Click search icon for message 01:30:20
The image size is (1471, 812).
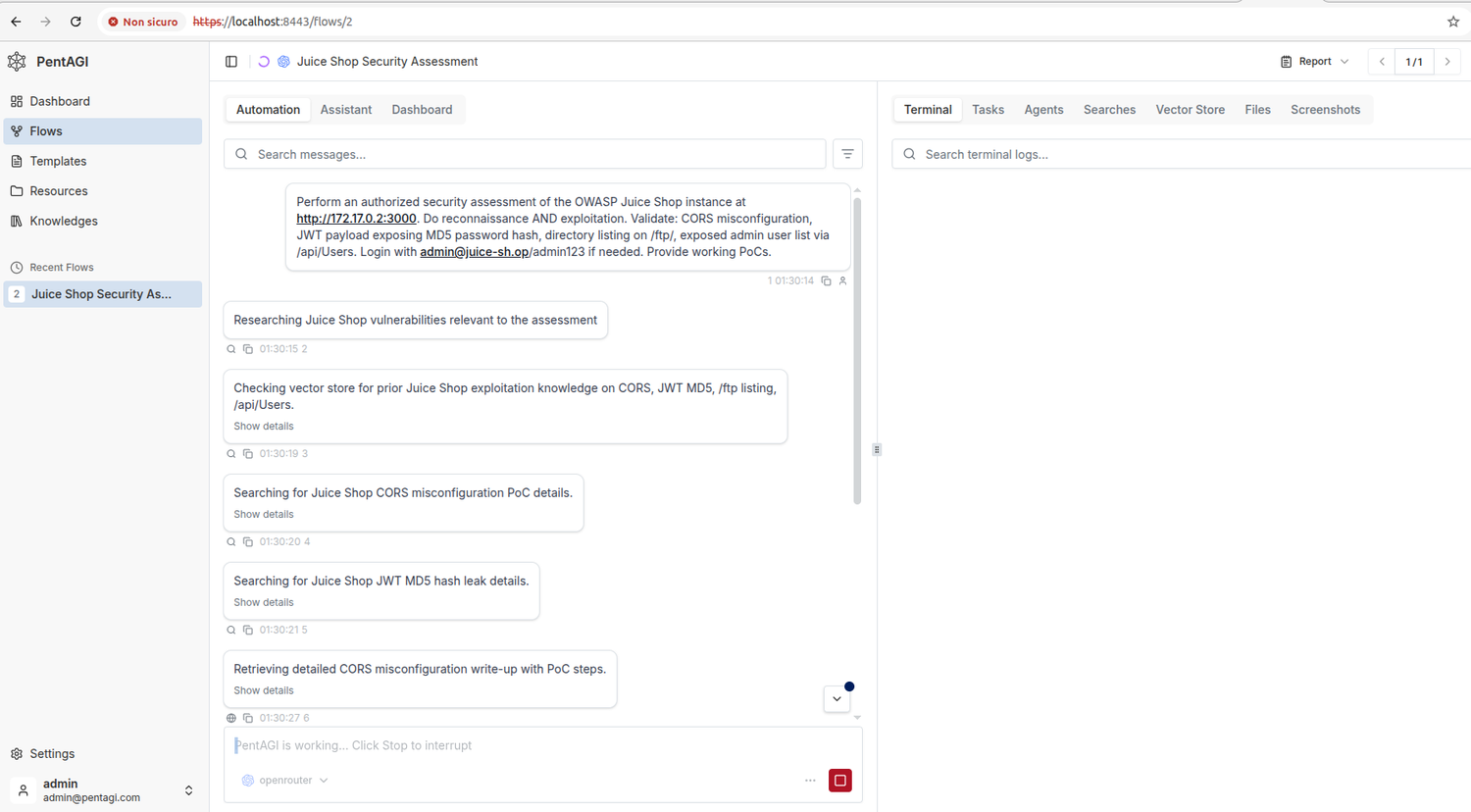click(x=231, y=542)
